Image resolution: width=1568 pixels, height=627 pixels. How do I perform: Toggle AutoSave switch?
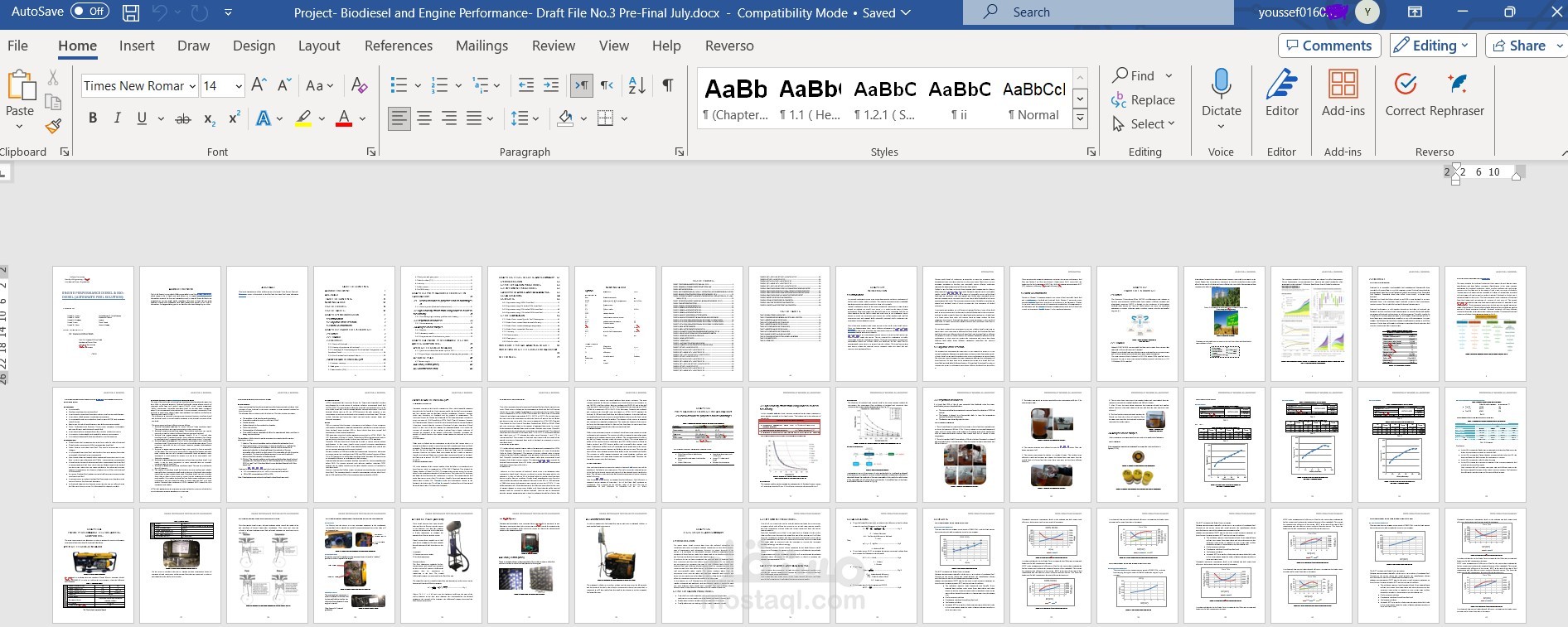click(90, 12)
